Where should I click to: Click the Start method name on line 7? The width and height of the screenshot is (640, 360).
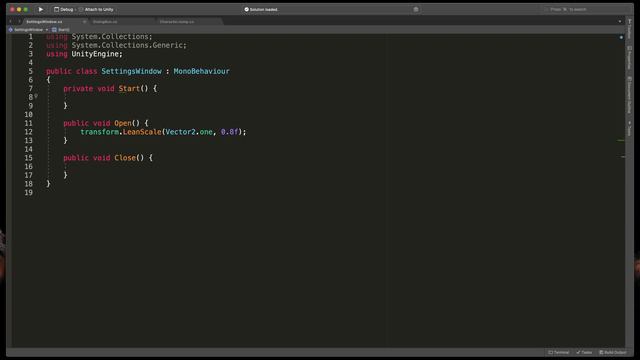[129, 88]
